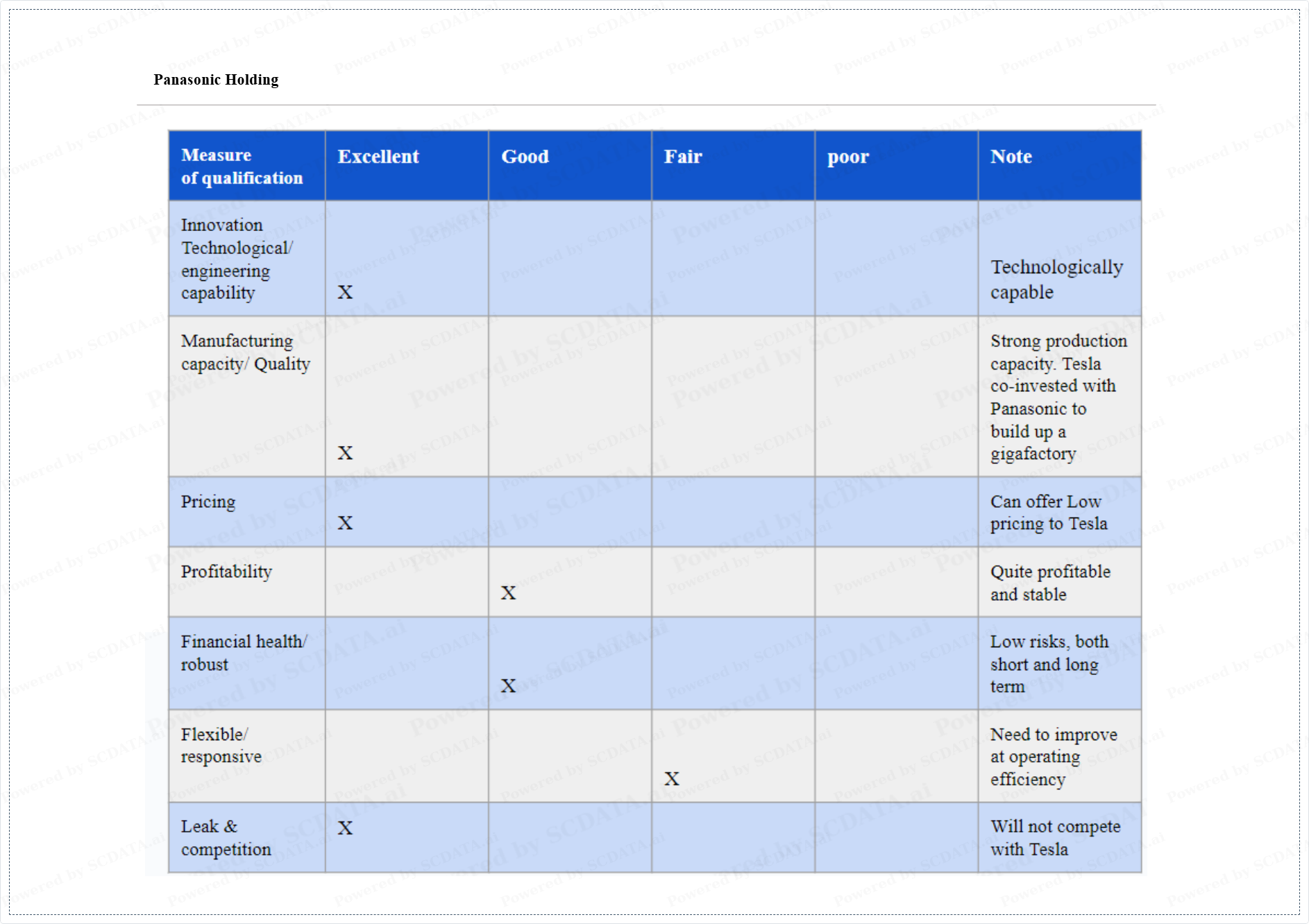Click the 'Technologically capable' note

point(1056,279)
